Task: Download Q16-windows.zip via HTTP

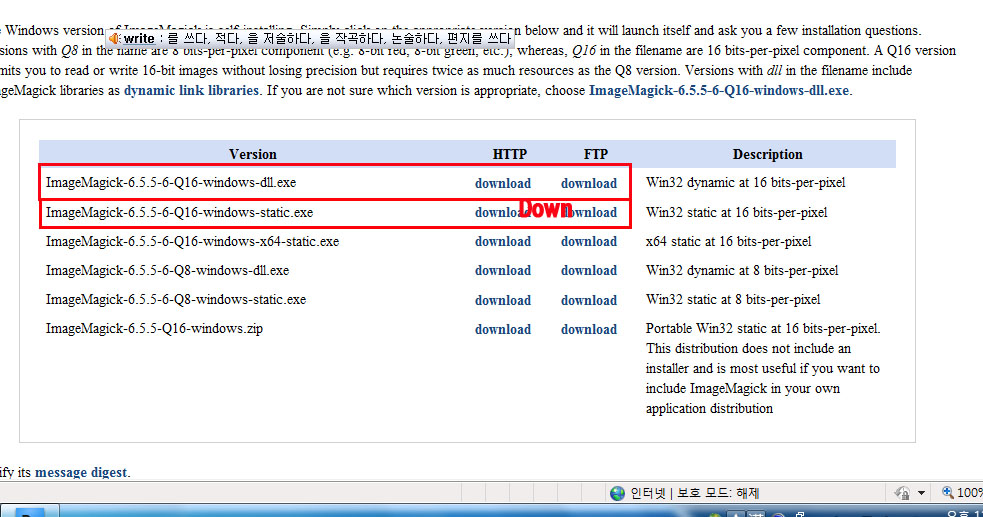Action: [x=502, y=329]
